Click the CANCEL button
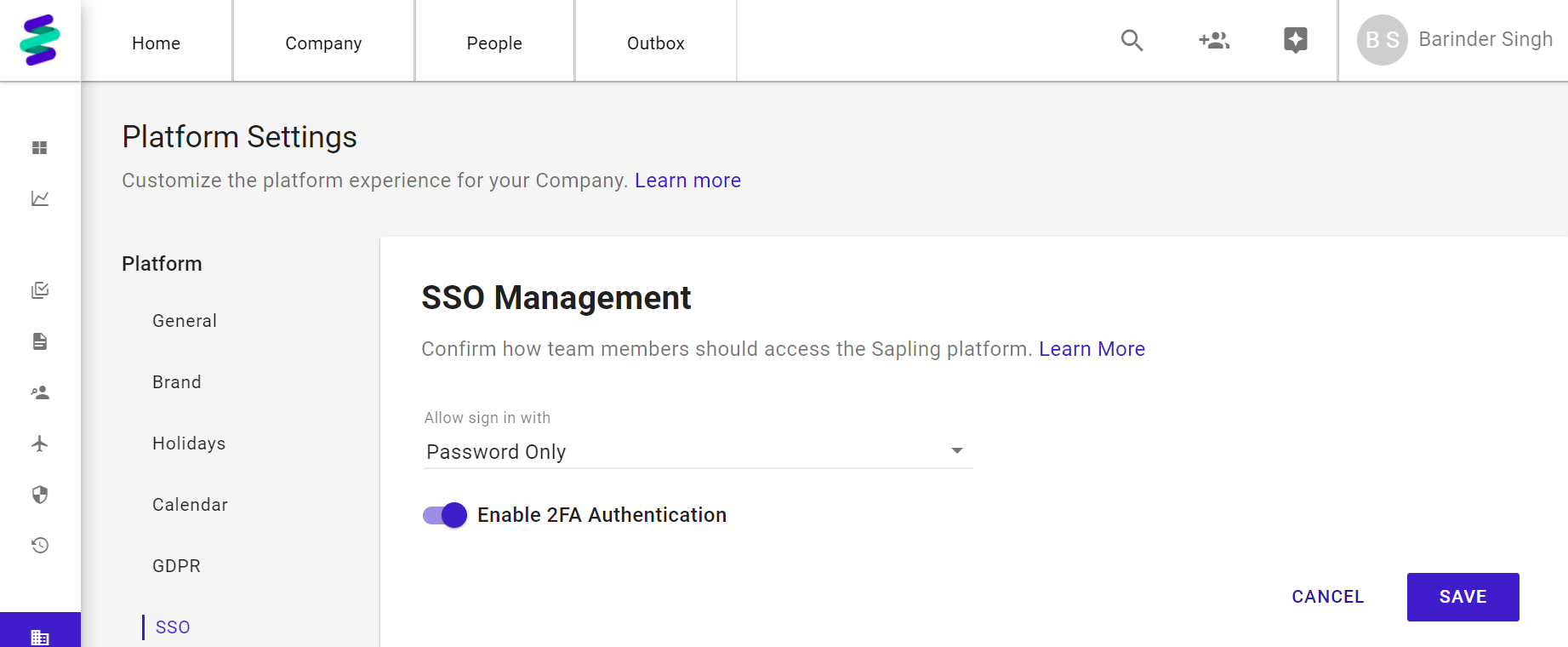Screen dimensions: 1568x647 pyautogui.click(x=1327, y=597)
